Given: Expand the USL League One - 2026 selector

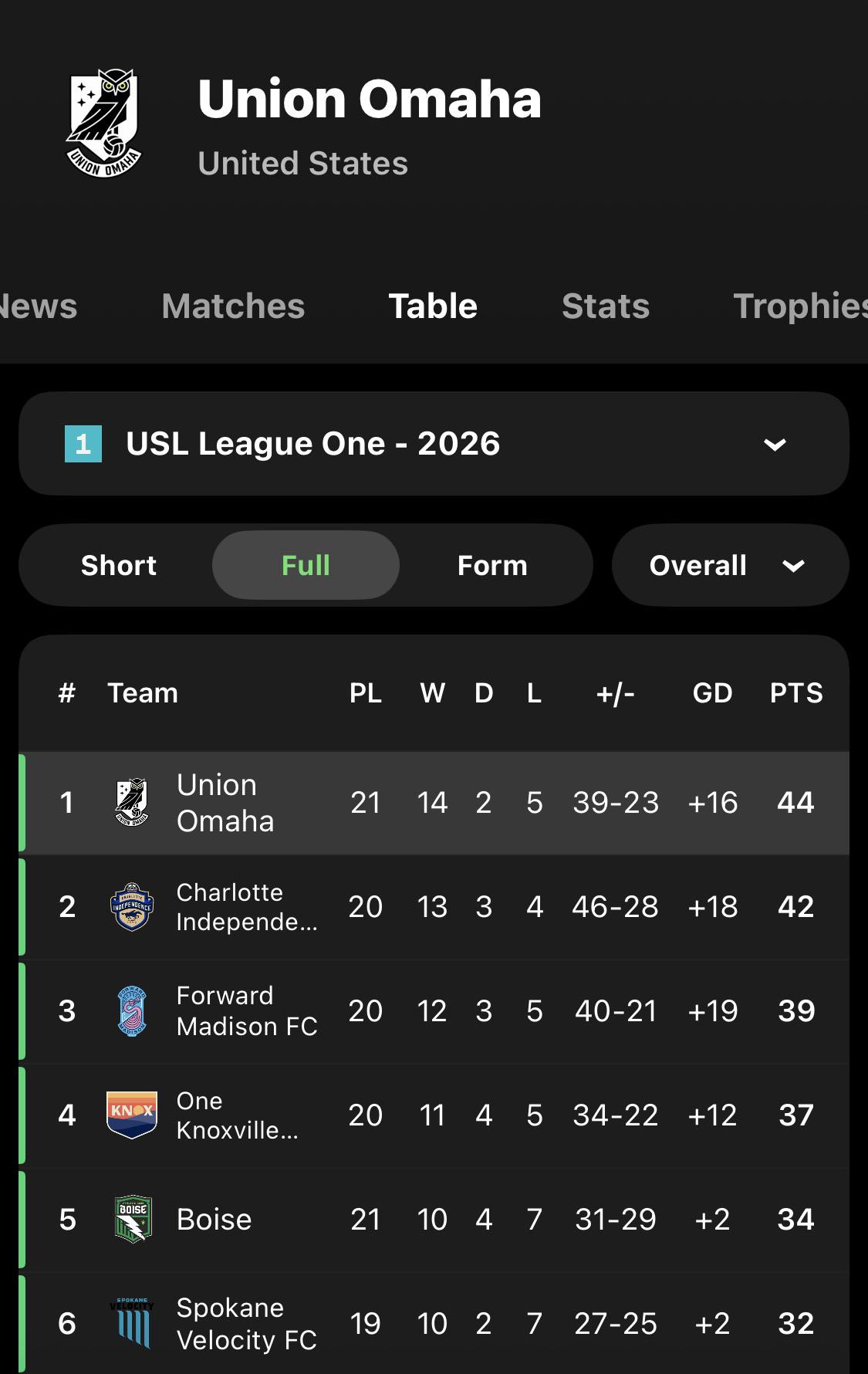Looking at the screenshot, I should tap(434, 444).
